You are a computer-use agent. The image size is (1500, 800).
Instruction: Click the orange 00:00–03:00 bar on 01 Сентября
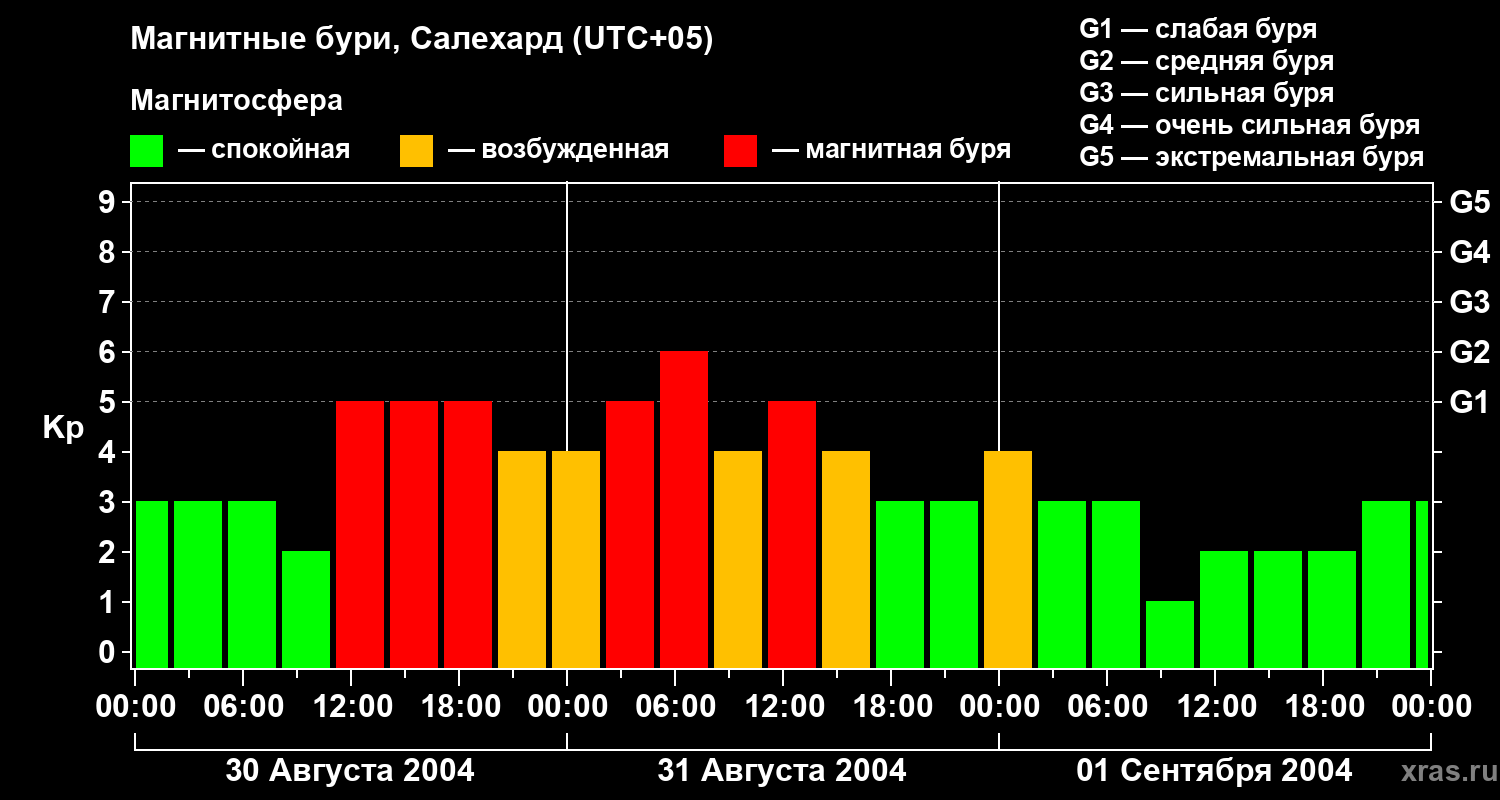(x=1008, y=560)
